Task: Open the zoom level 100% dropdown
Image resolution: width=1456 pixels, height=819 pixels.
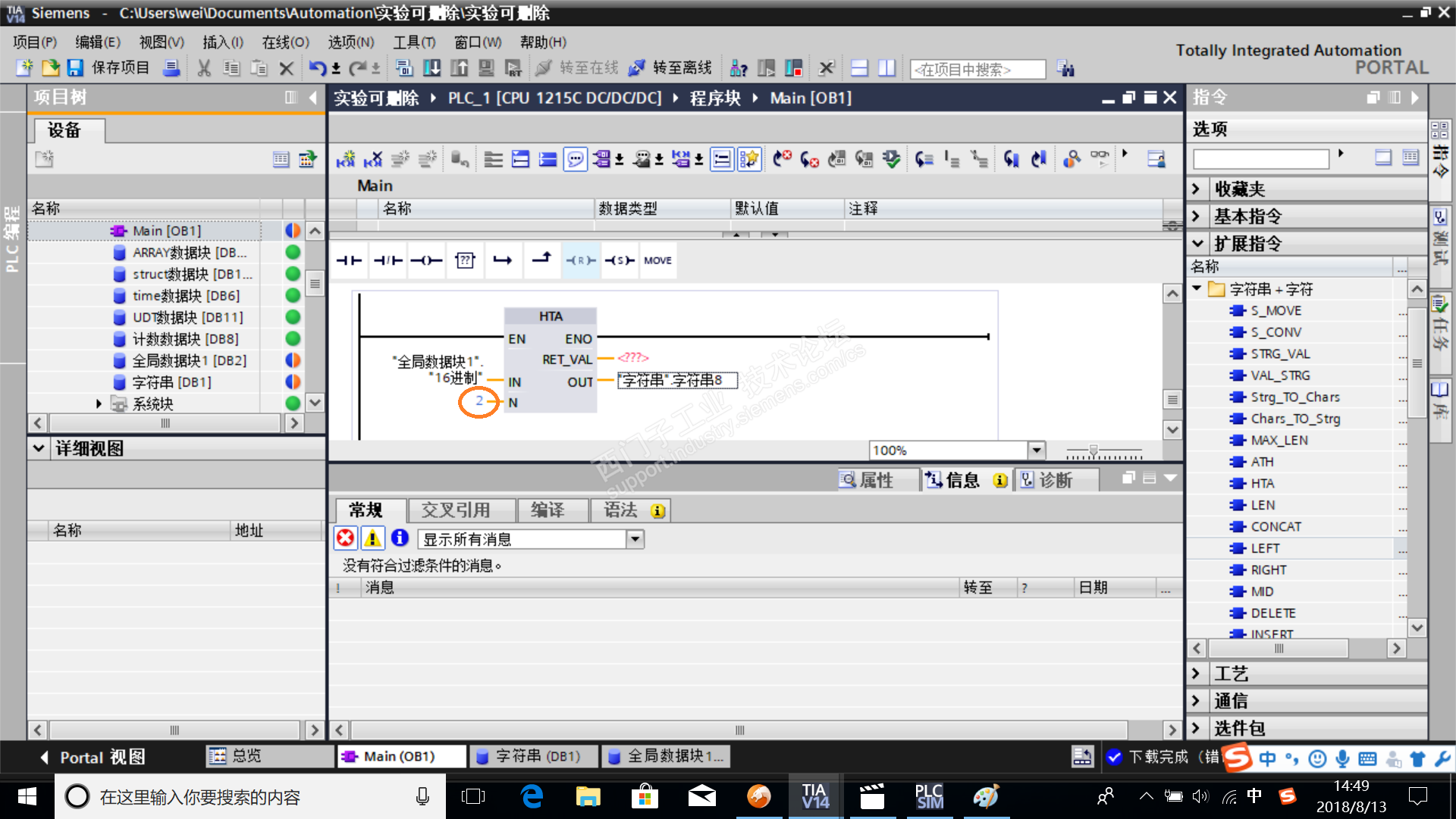Action: click(x=1037, y=450)
